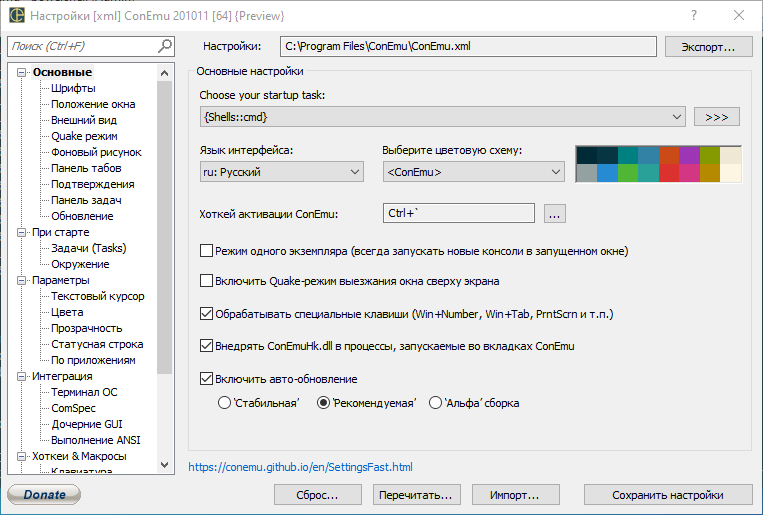
Task: Open the Прозрачность settings page
Action: coord(87,328)
